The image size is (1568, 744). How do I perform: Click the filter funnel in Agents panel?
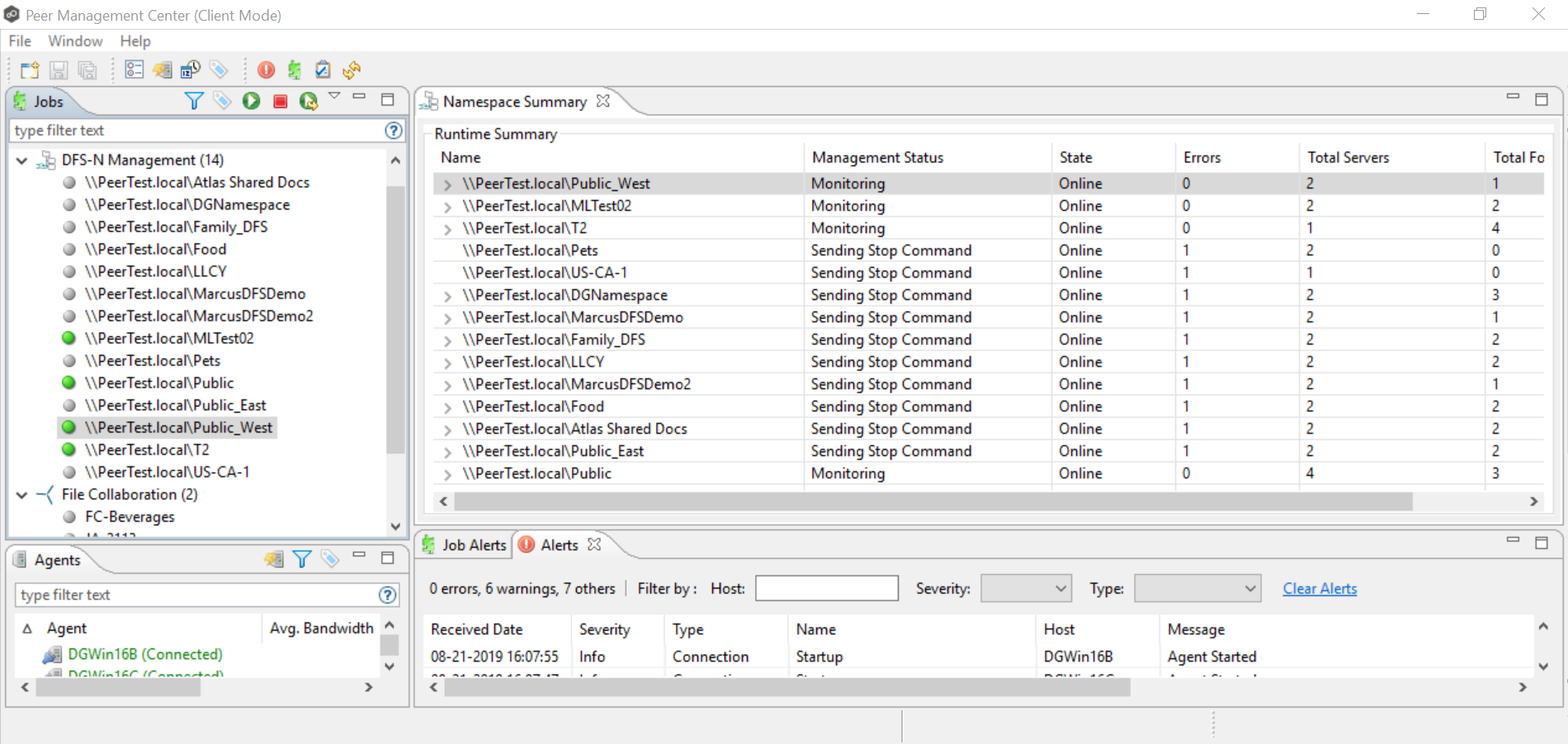[302, 560]
